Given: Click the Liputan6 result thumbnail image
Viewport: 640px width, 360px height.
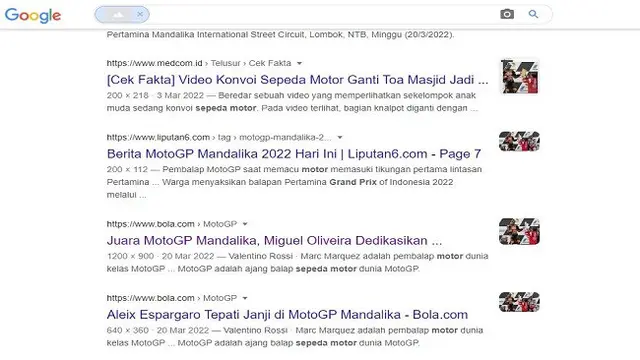Looking at the screenshot, I should tap(519, 141).
